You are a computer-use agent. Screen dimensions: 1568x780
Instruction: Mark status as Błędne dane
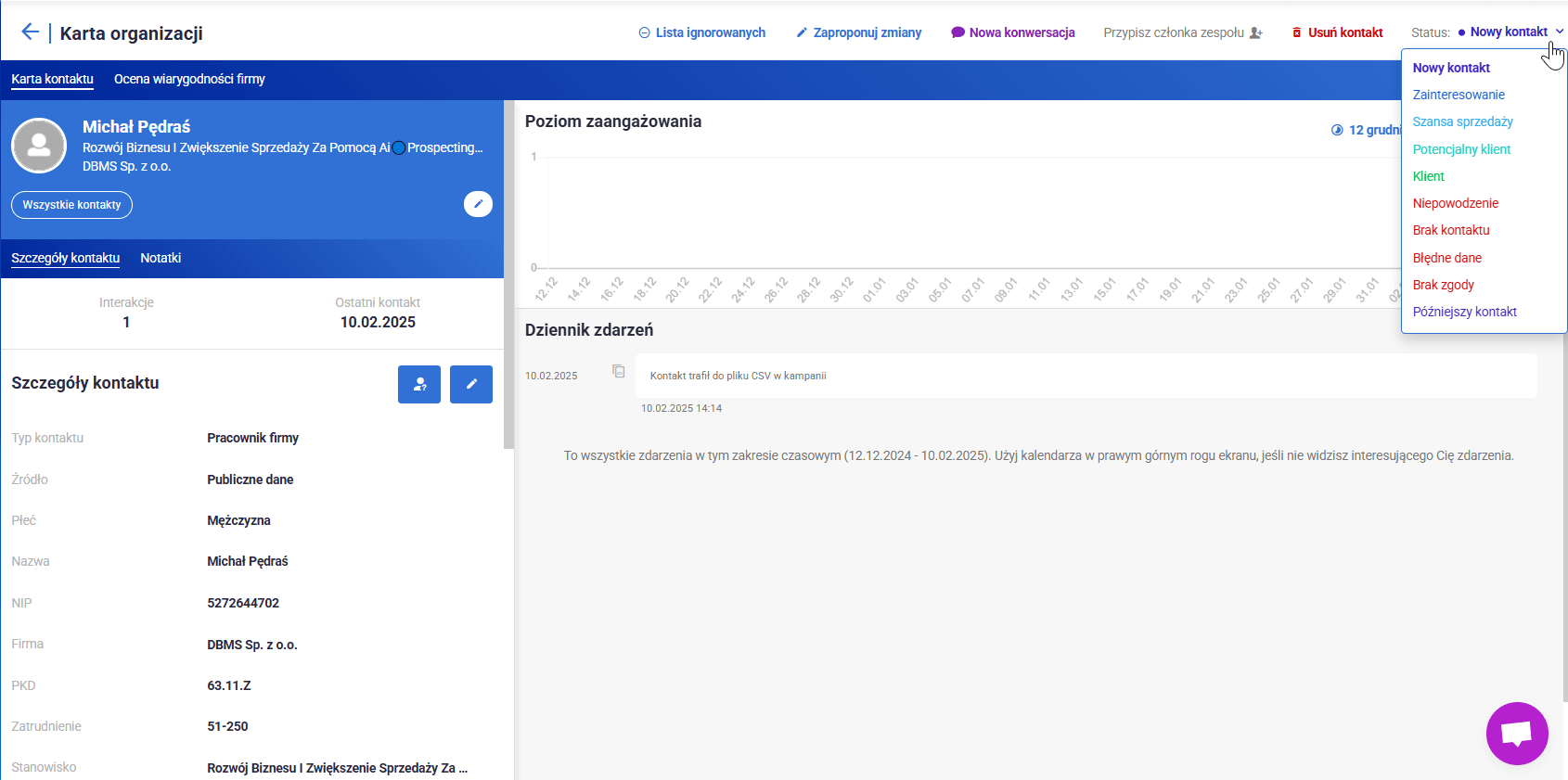[x=1447, y=258]
